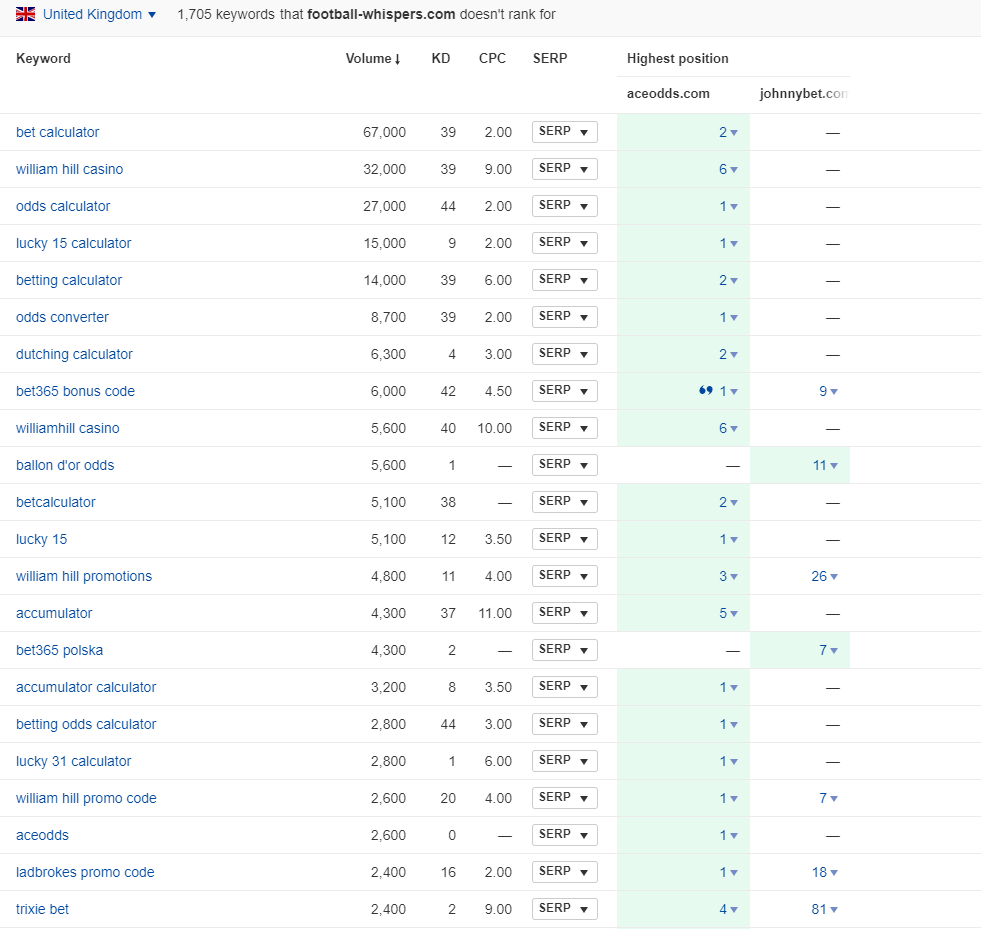Open SERP dropdown for accumulator calculator
Viewport: 981px width, 929px height.
pos(564,687)
